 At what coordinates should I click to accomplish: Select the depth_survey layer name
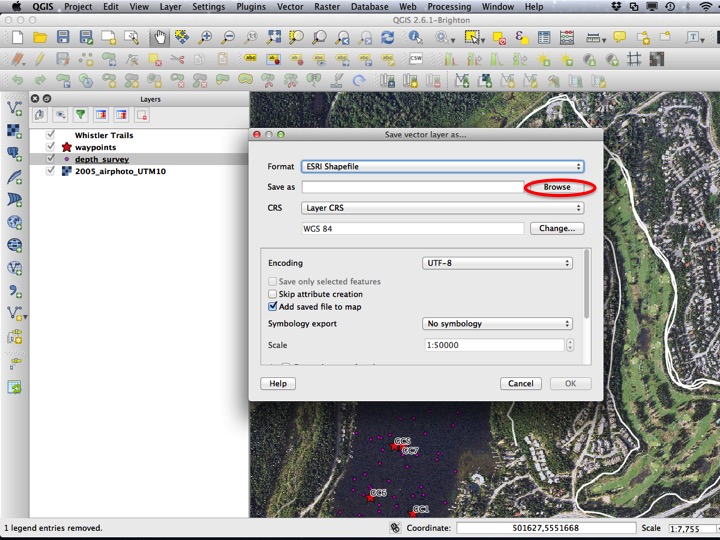[102, 159]
